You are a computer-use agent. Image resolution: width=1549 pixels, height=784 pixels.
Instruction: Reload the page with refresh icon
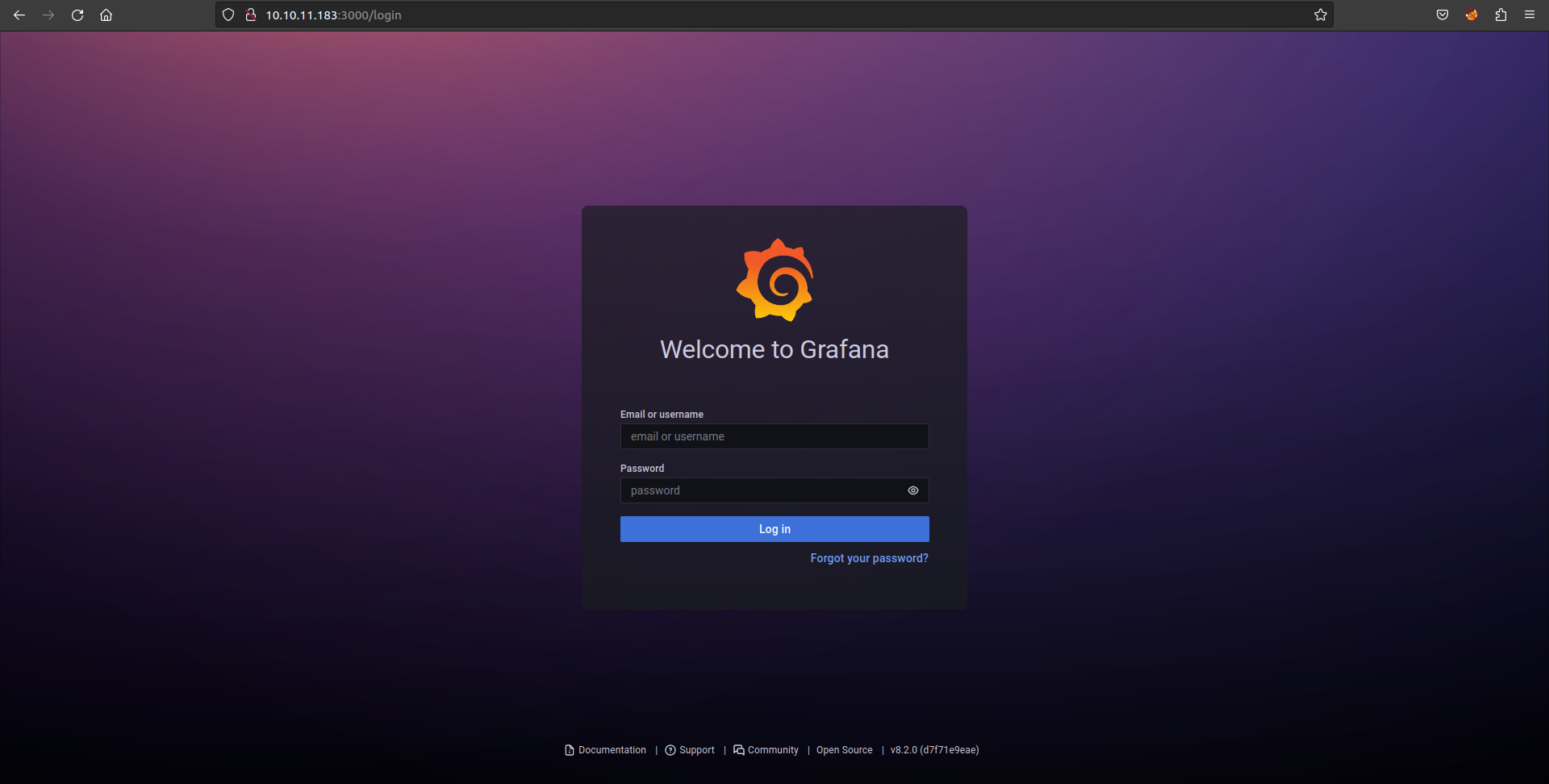click(77, 15)
